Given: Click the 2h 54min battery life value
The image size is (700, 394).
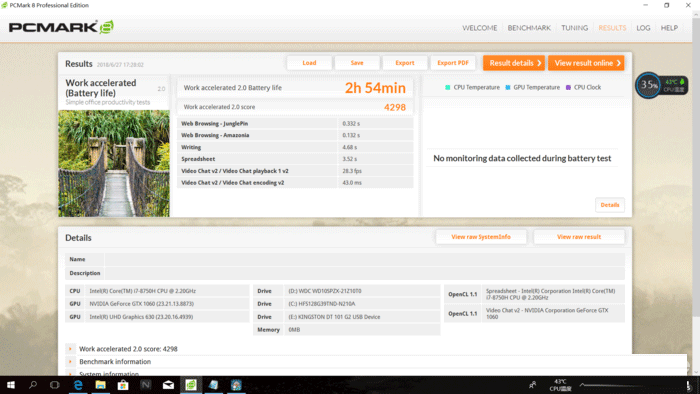Looking at the screenshot, I should click(375, 88).
